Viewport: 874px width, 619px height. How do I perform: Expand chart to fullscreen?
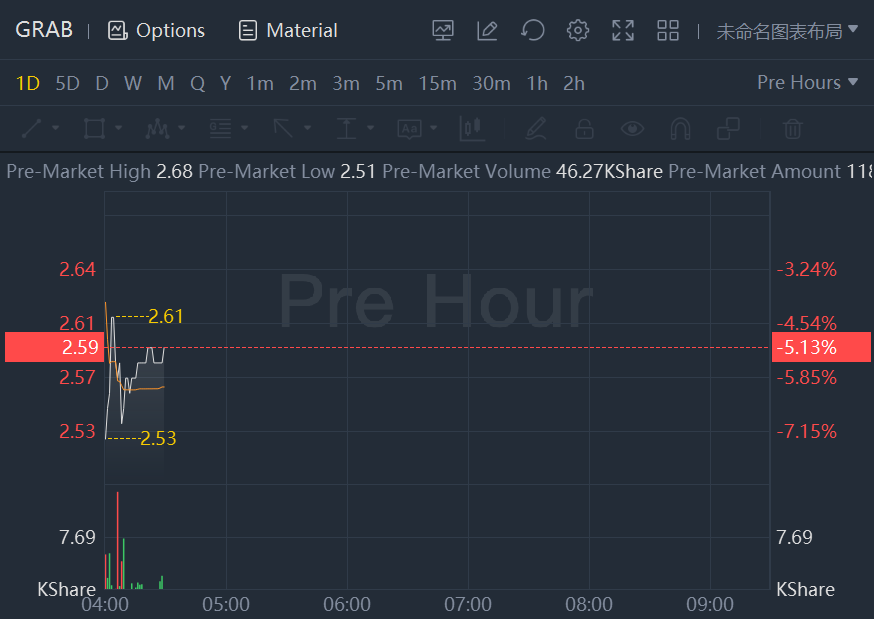[623, 30]
